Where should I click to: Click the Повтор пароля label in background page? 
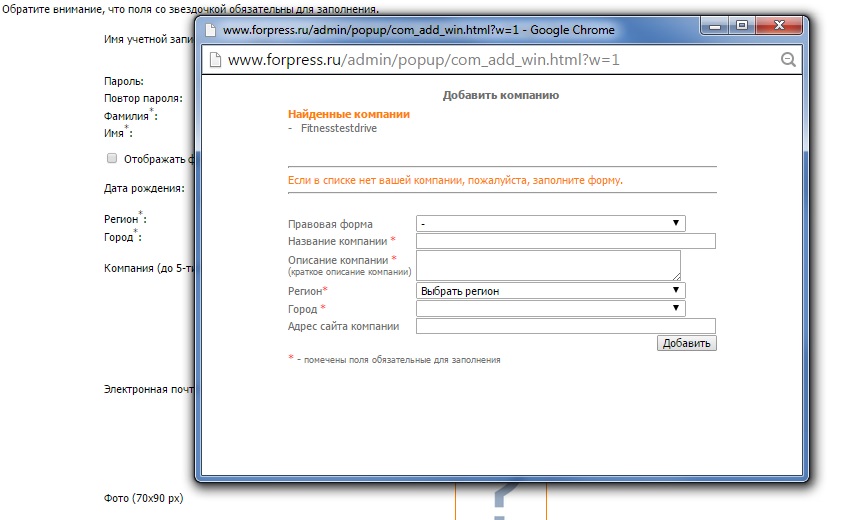click(143, 98)
